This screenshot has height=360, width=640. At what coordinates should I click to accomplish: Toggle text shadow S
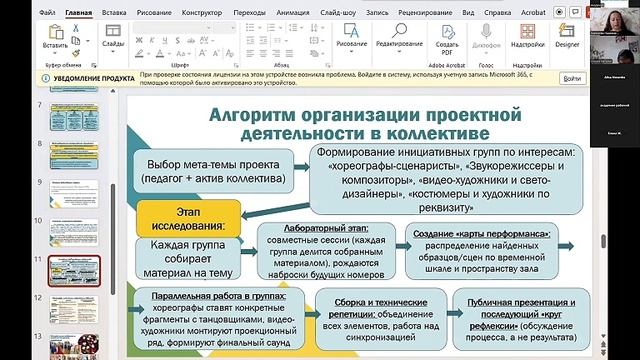point(178,40)
